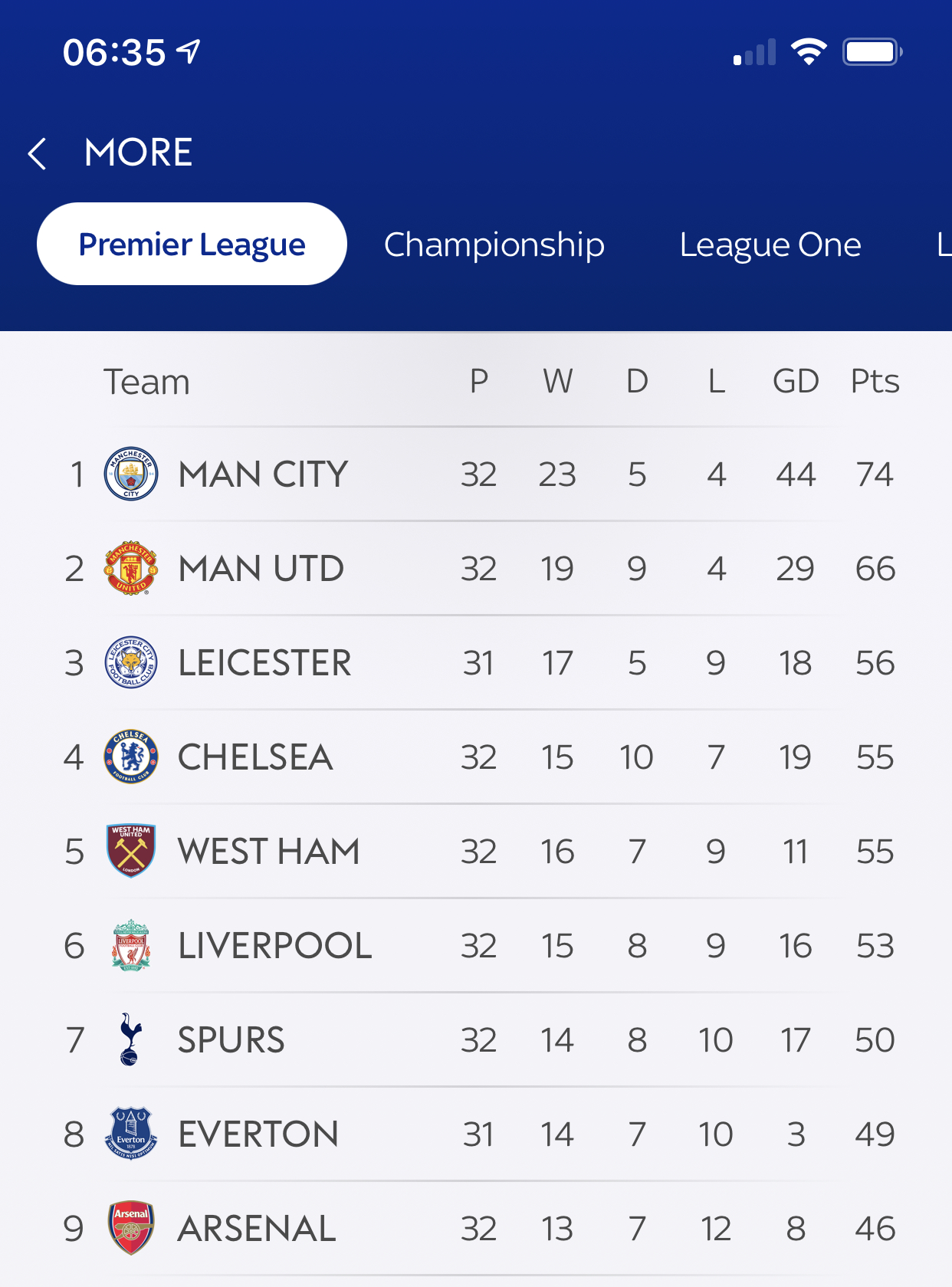Open the MAN CITY team name
952x1287 pixels.
pos(263,474)
